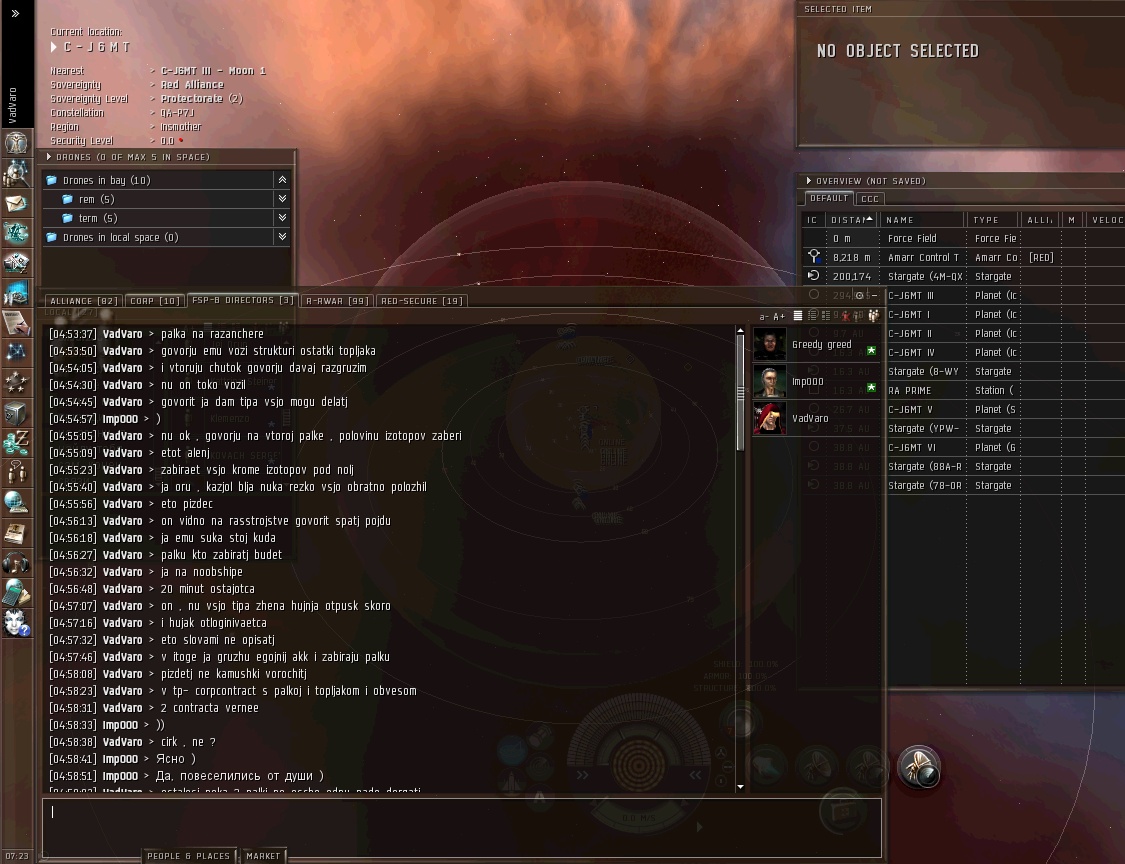Open the Character Sheet icon in sidebar

16,143
